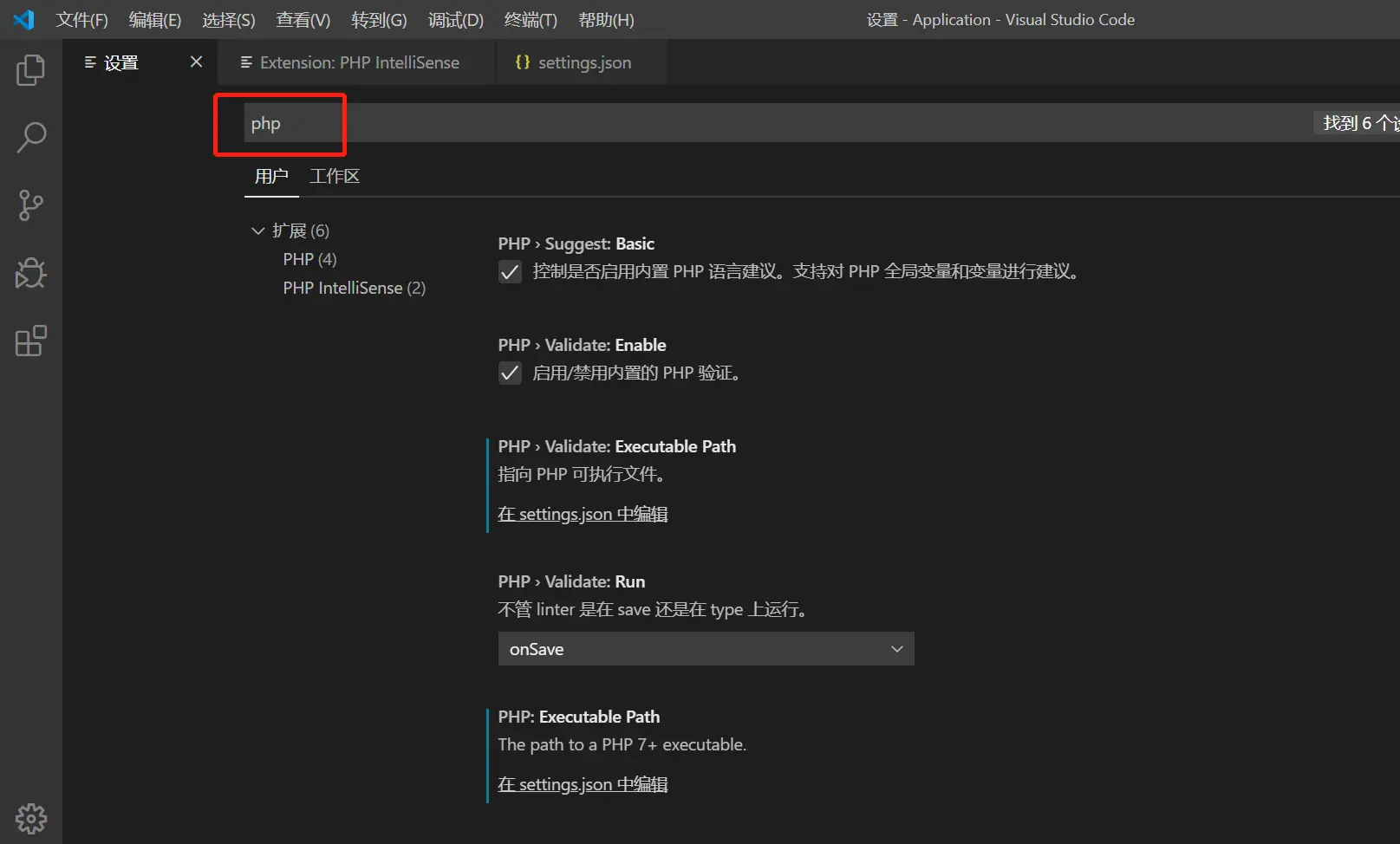The image size is (1400, 844).
Task: Edit Validate Executable Path in settings.json
Action: click(x=583, y=514)
